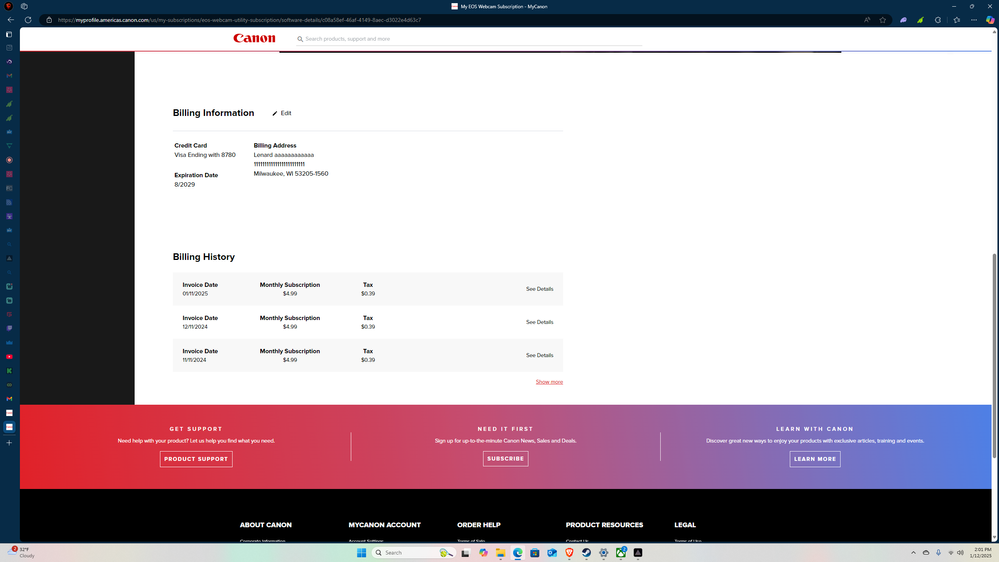The image size is (999, 562).
Task: Open the volume control in the system tray
Action: coord(960,552)
